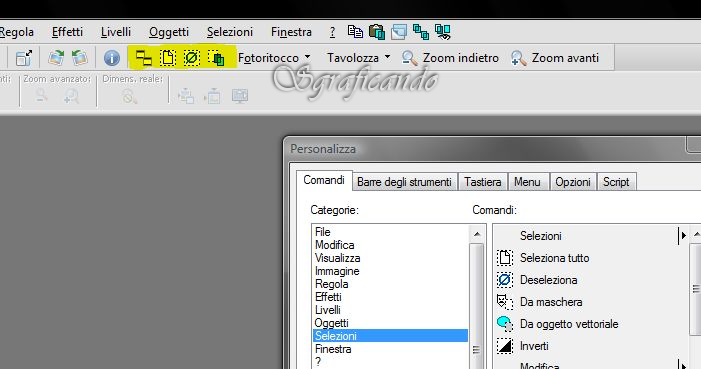Viewport: 701px width, 369px height.
Task: Click the Zoom avanti button label
Action: [565, 58]
